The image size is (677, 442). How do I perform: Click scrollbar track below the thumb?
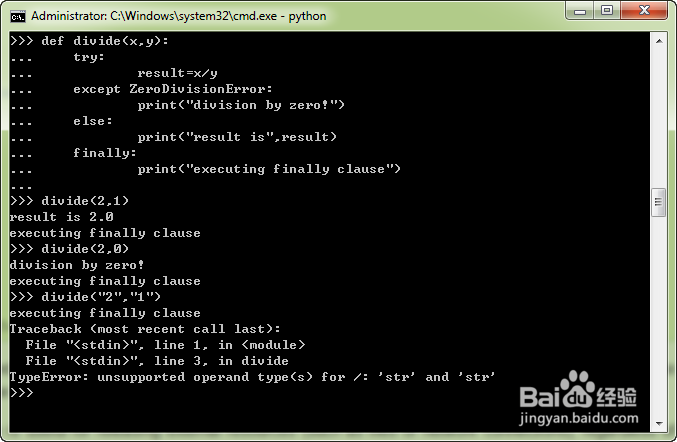pos(659,316)
